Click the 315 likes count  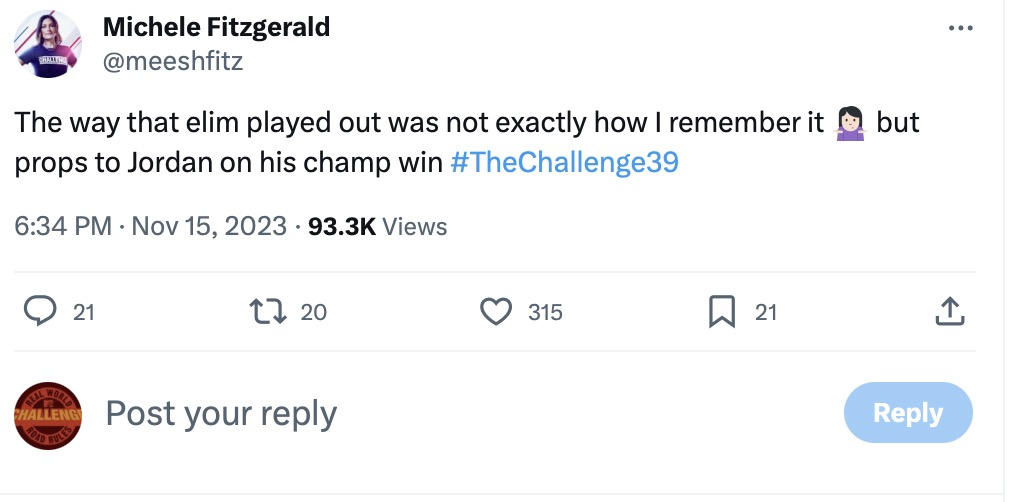545,312
